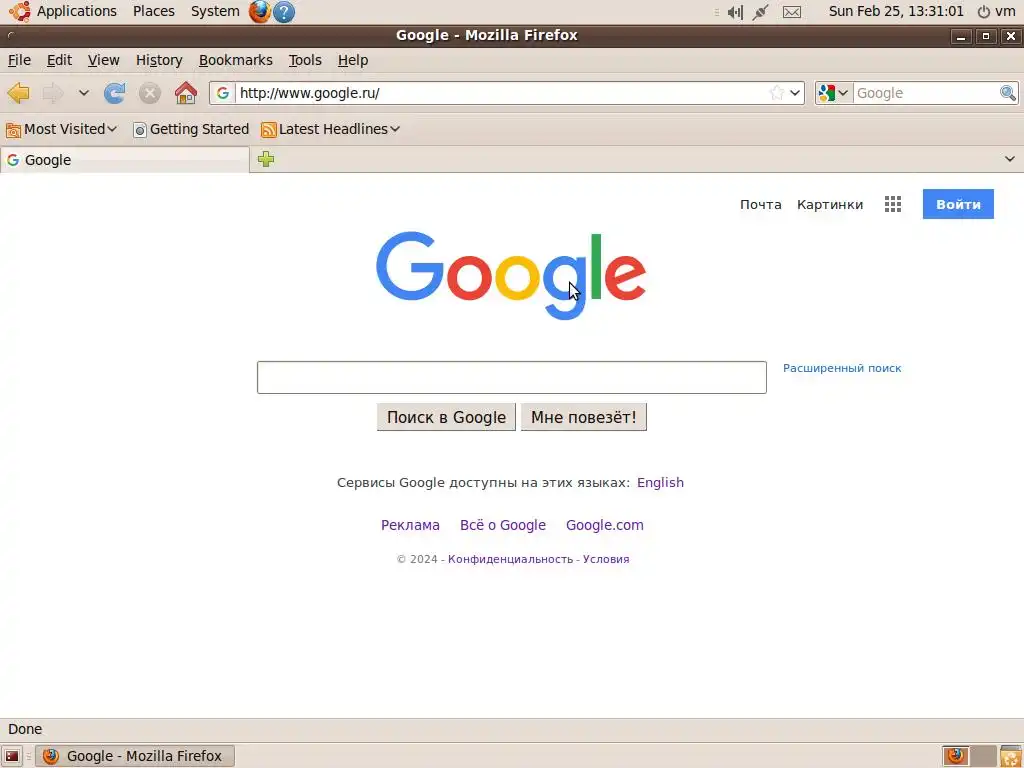Click the Done text in status bar

25,729
